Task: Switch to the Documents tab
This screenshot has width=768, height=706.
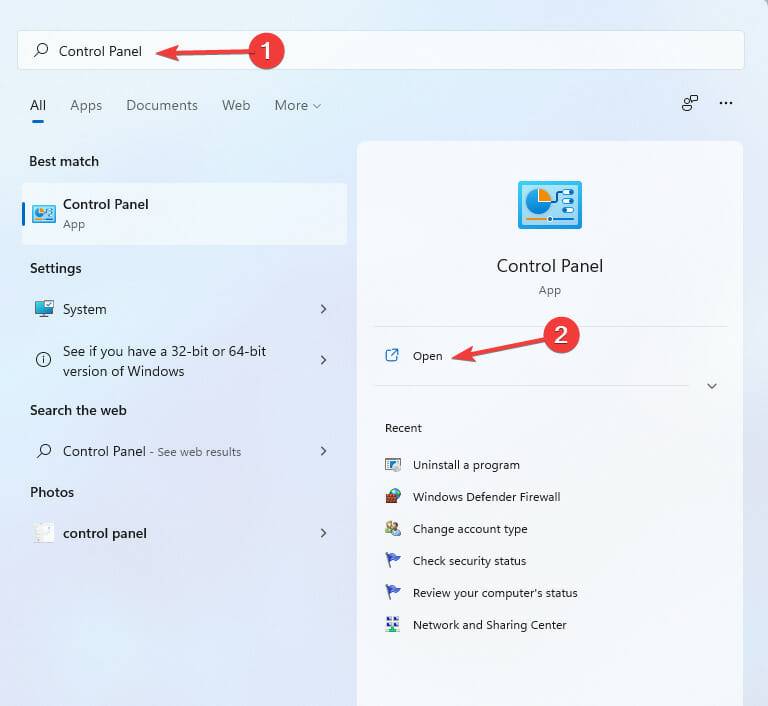Action: [x=162, y=105]
